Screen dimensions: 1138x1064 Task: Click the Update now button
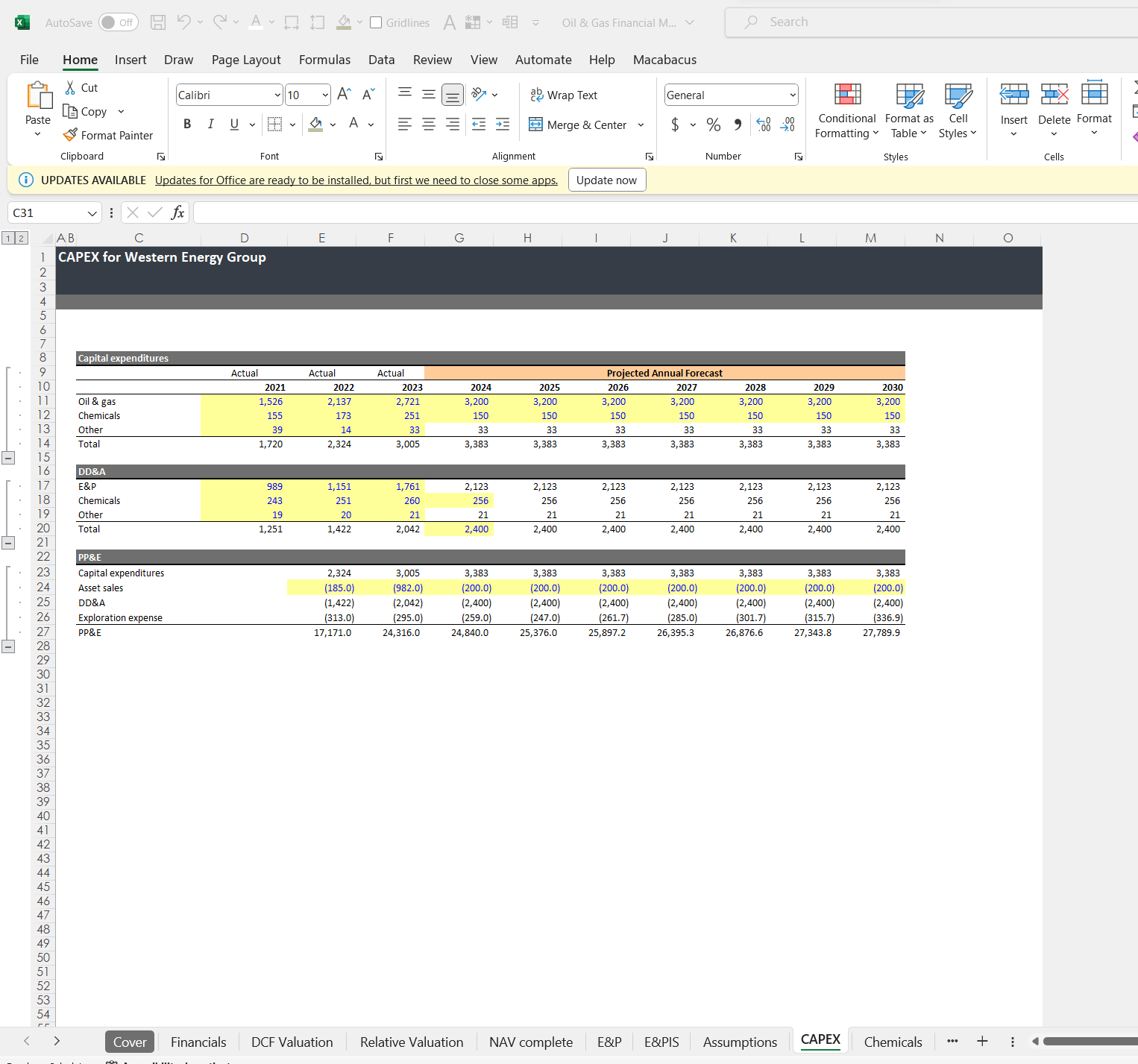[606, 180]
